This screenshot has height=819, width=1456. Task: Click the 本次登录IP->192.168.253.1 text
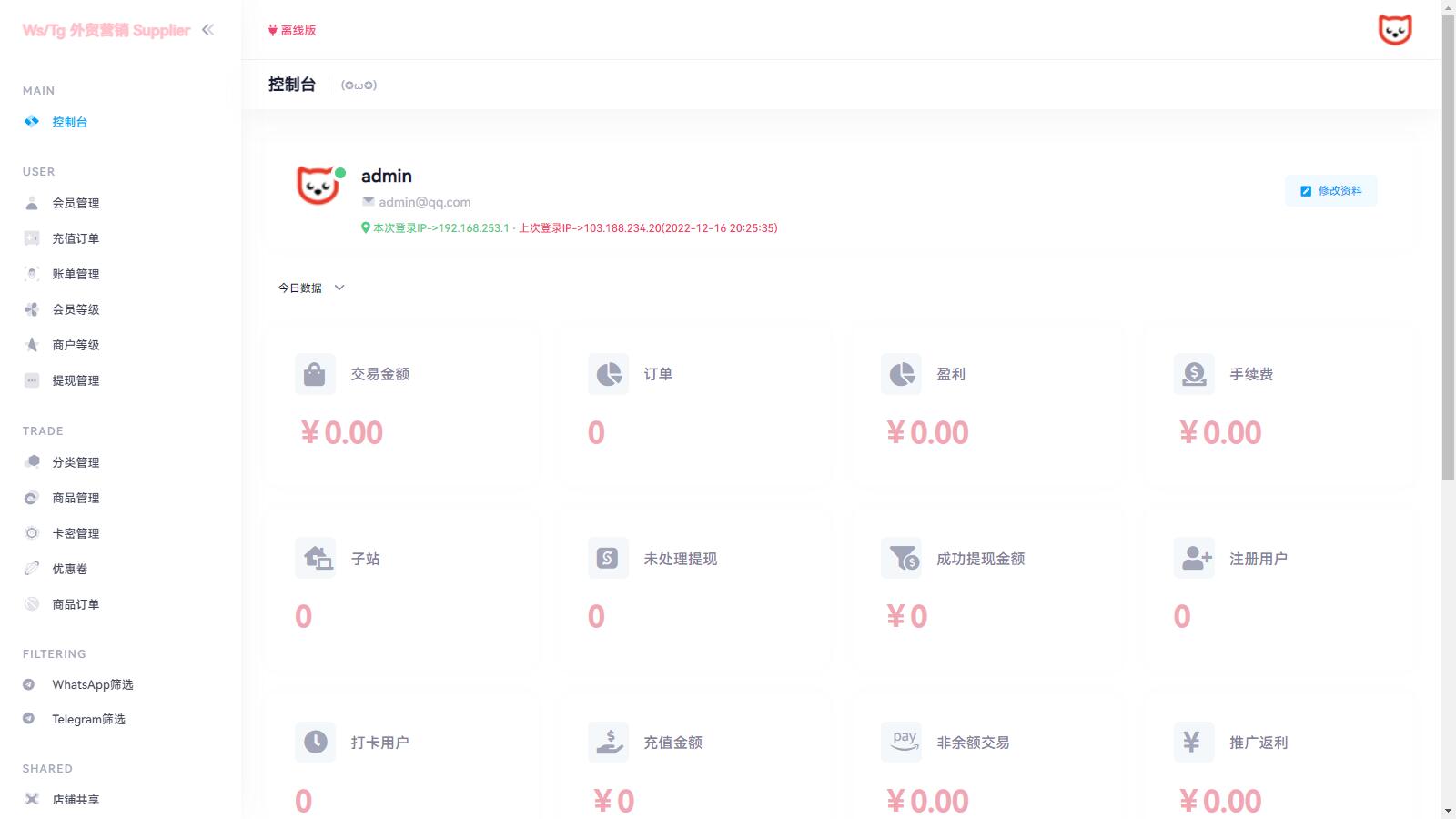pos(440,228)
